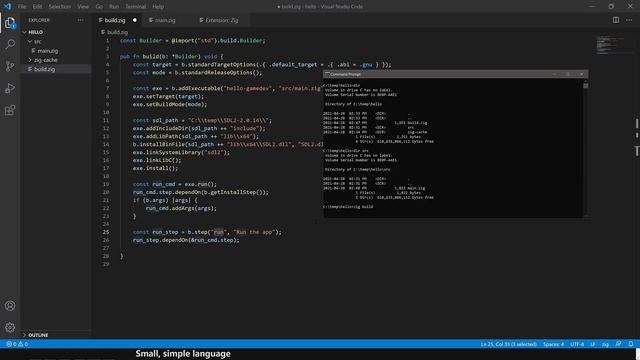The image size is (640, 360).
Task: Click line number 25 in gutter
Action: point(106,232)
